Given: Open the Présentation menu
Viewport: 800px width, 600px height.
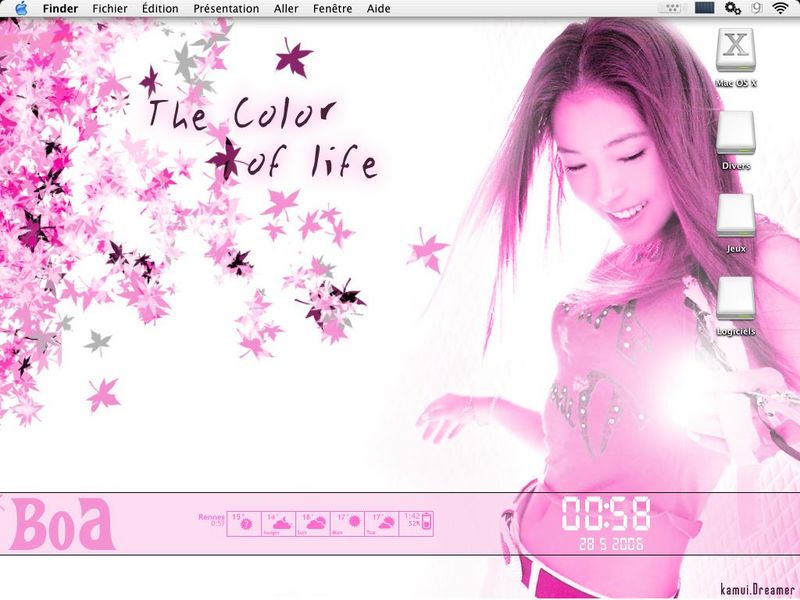Looking at the screenshot, I should [x=226, y=9].
